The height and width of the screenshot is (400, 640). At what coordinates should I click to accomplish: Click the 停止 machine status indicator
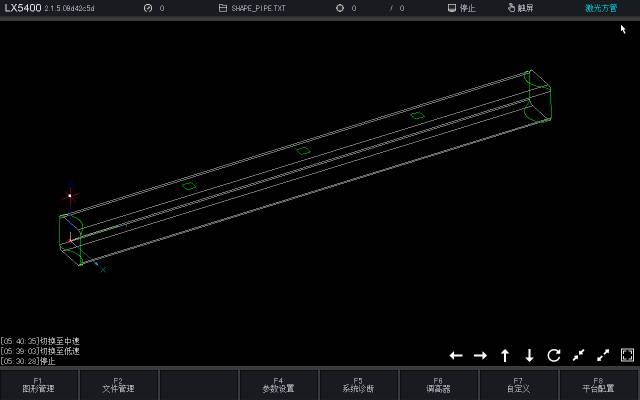coord(462,8)
